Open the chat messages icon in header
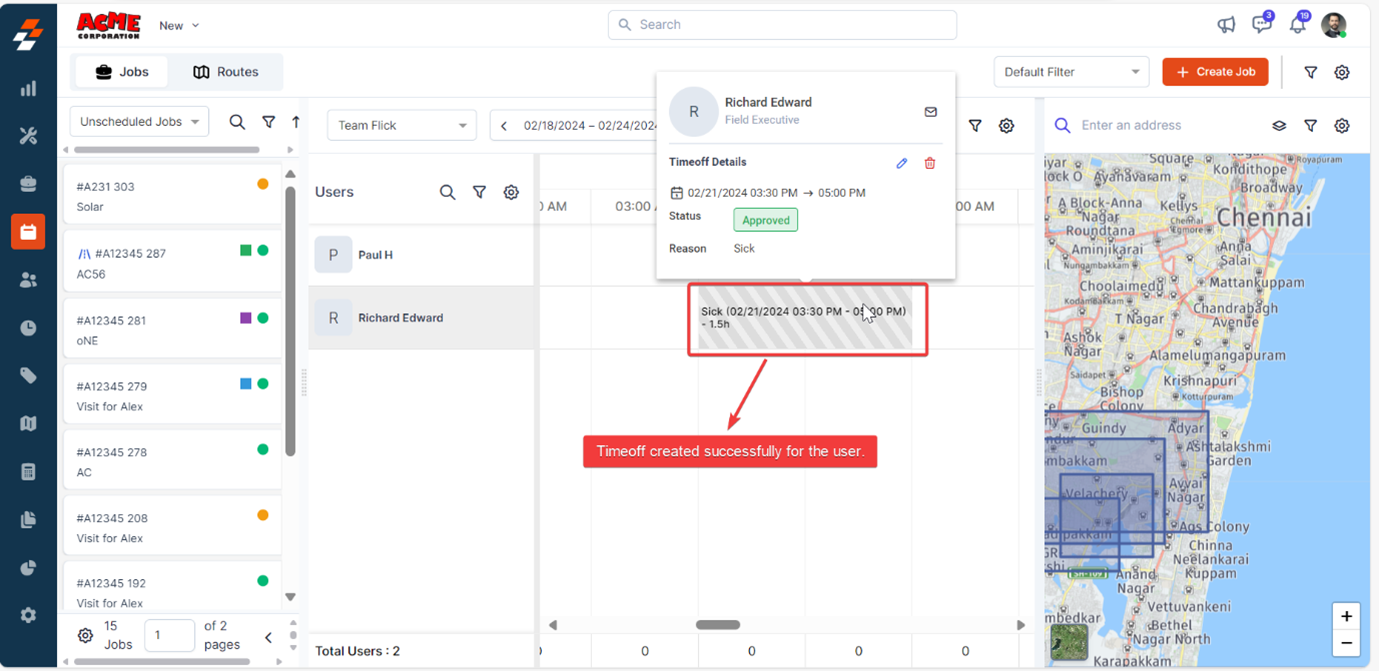The height and width of the screenshot is (671, 1379). 1261,25
